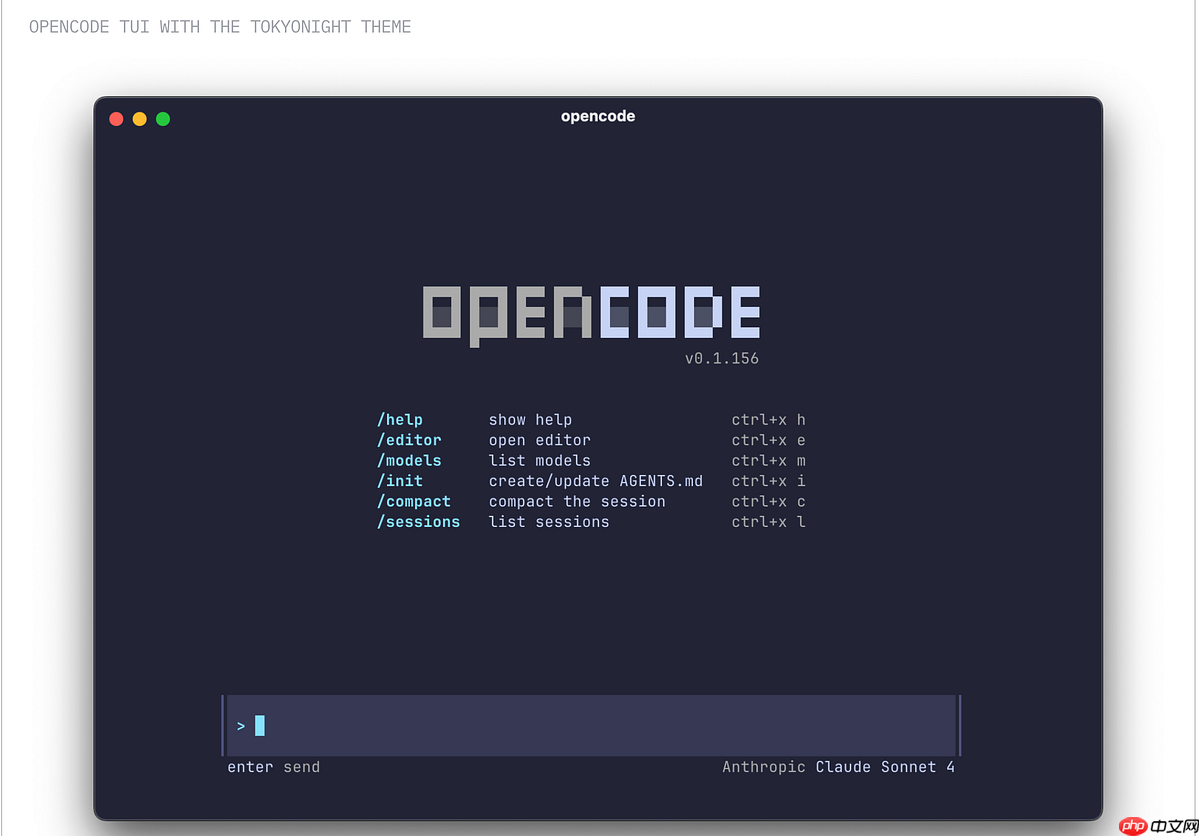Click the "enter send" hint
Screen dimensions: 1200x836
click(x=274, y=767)
